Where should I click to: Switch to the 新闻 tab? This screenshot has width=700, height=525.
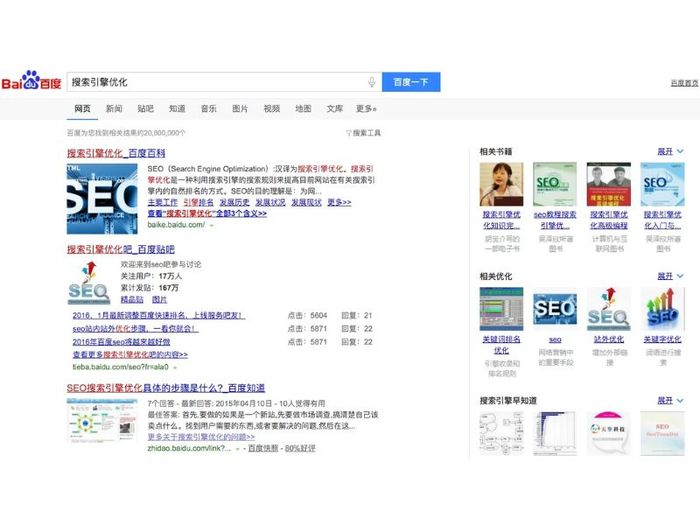pos(114,108)
